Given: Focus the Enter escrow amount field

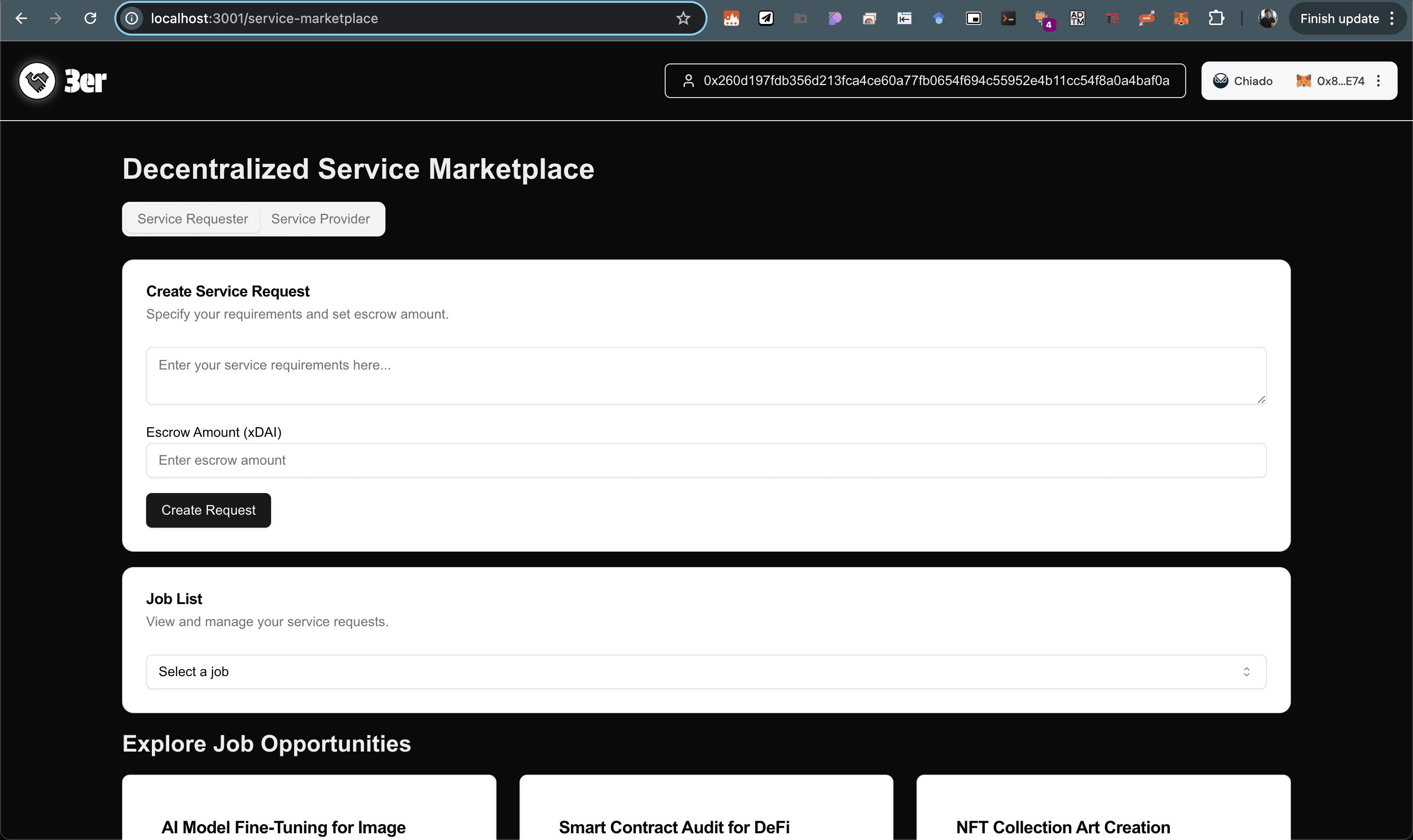Looking at the screenshot, I should pyautogui.click(x=706, y=460).
